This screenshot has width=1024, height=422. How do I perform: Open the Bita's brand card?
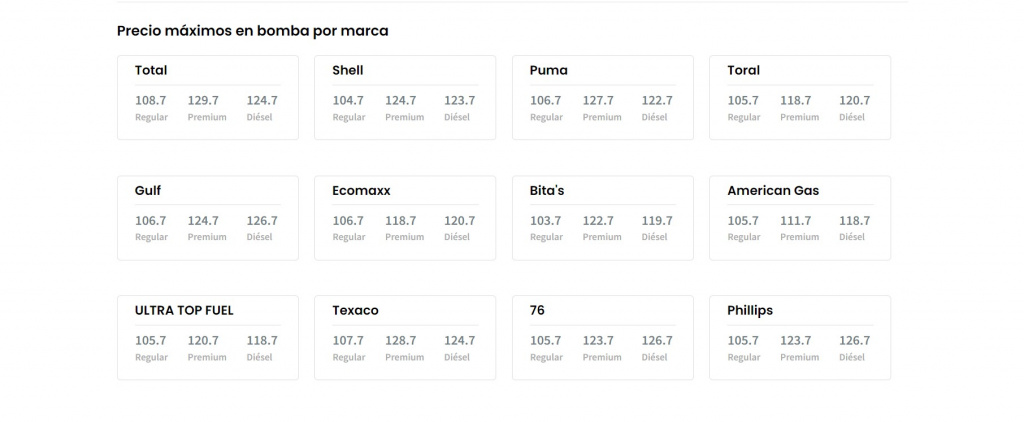pos(547,190)
